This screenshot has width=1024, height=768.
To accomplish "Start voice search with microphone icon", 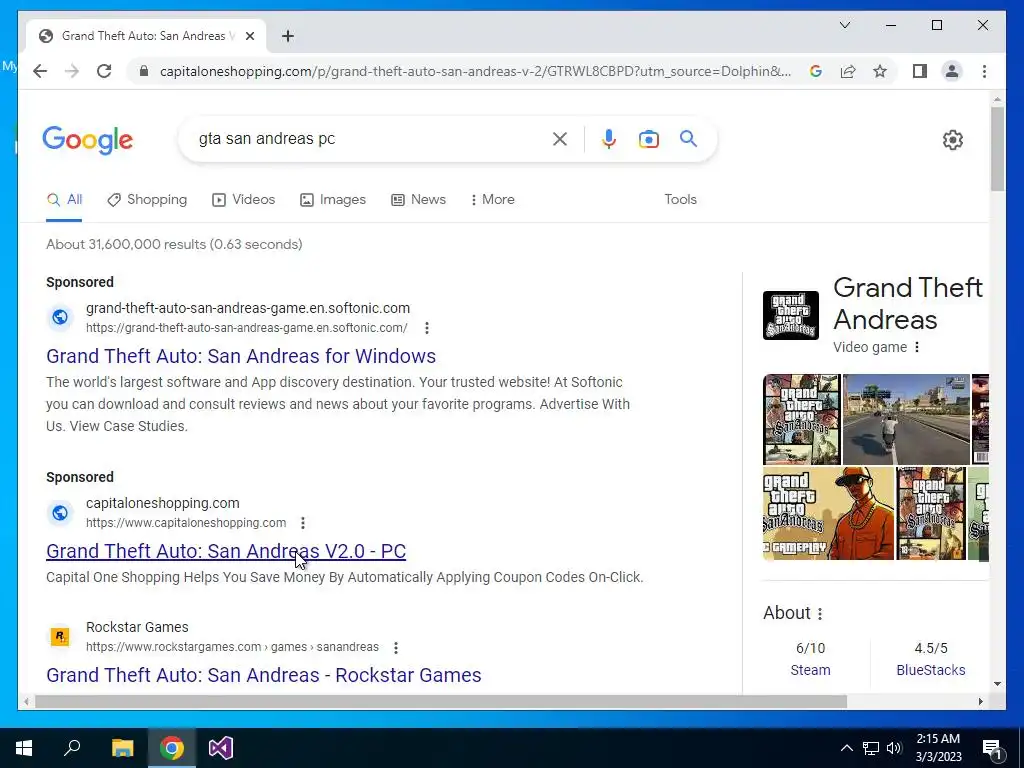I will click(609, 138).
